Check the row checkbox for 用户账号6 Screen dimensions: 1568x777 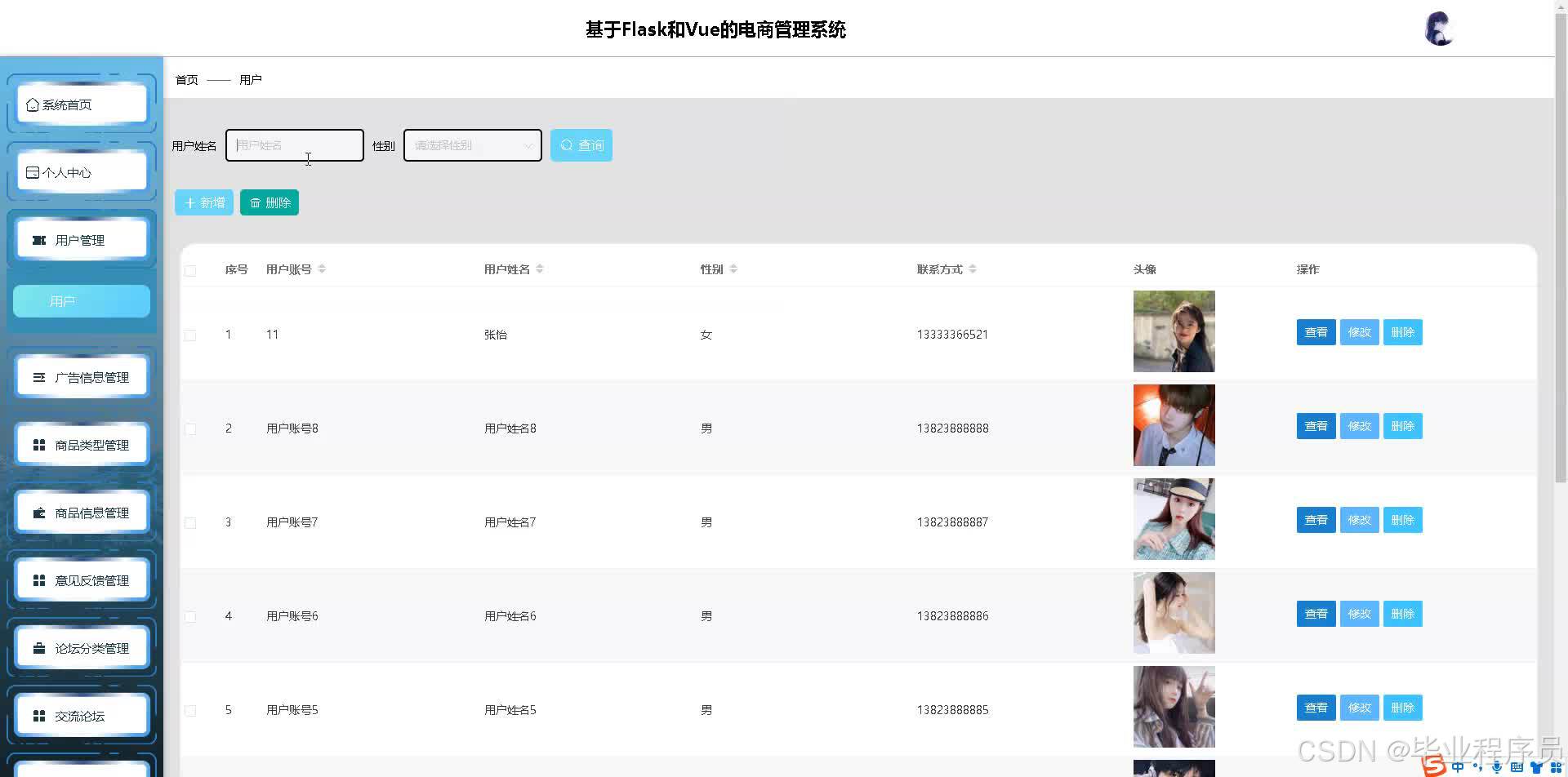[x=190, y=617]
